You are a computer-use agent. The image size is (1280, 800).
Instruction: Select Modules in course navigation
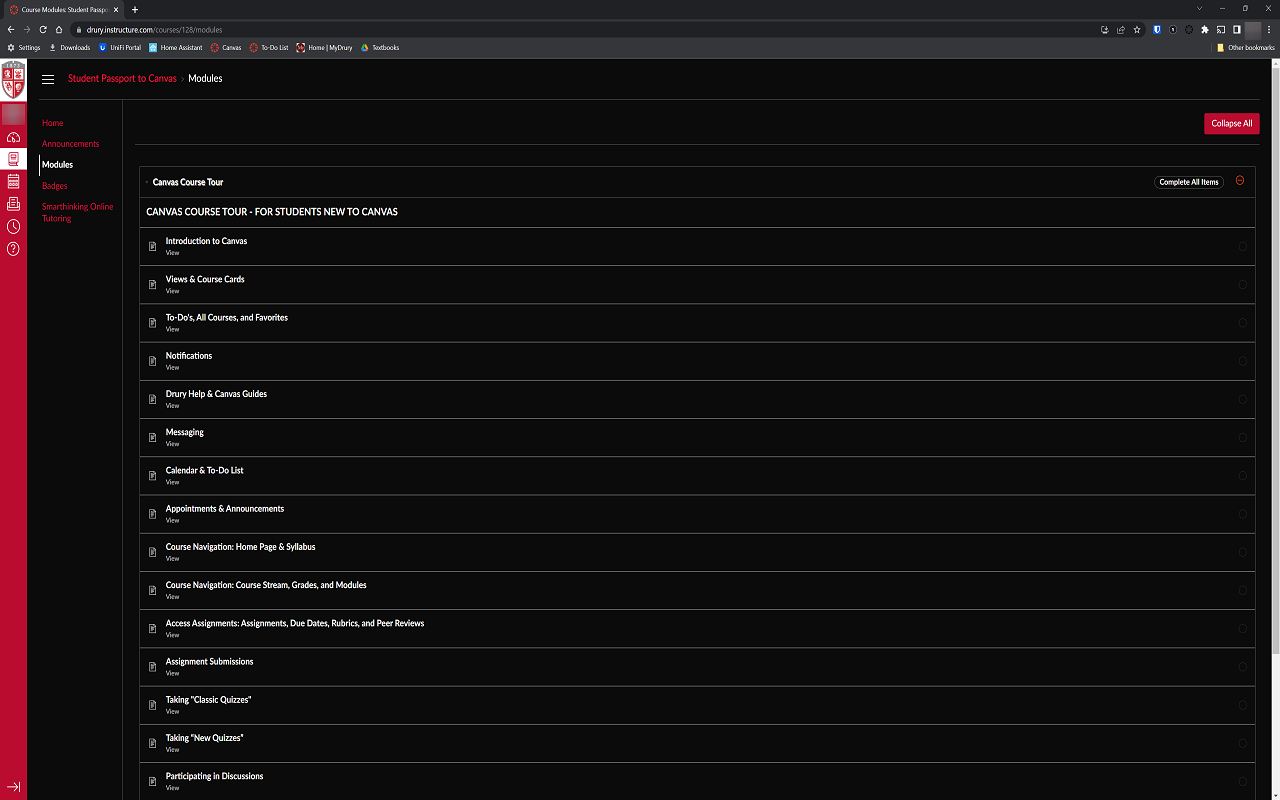[x=57, y=165]
